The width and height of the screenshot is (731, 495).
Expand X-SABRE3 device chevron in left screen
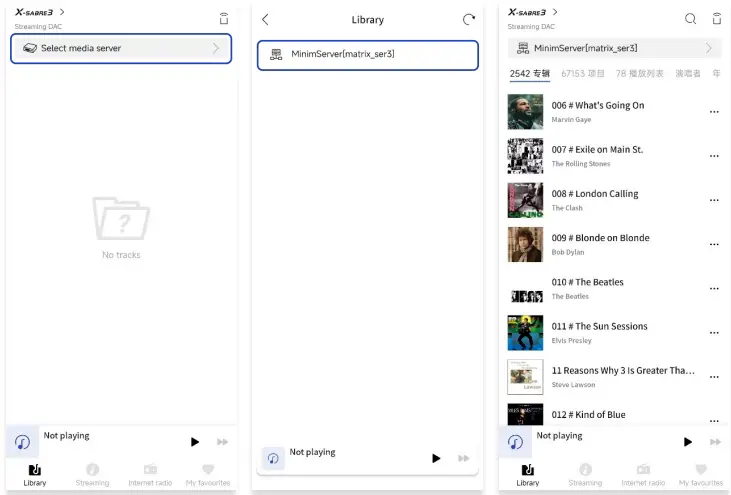point(62,12)
